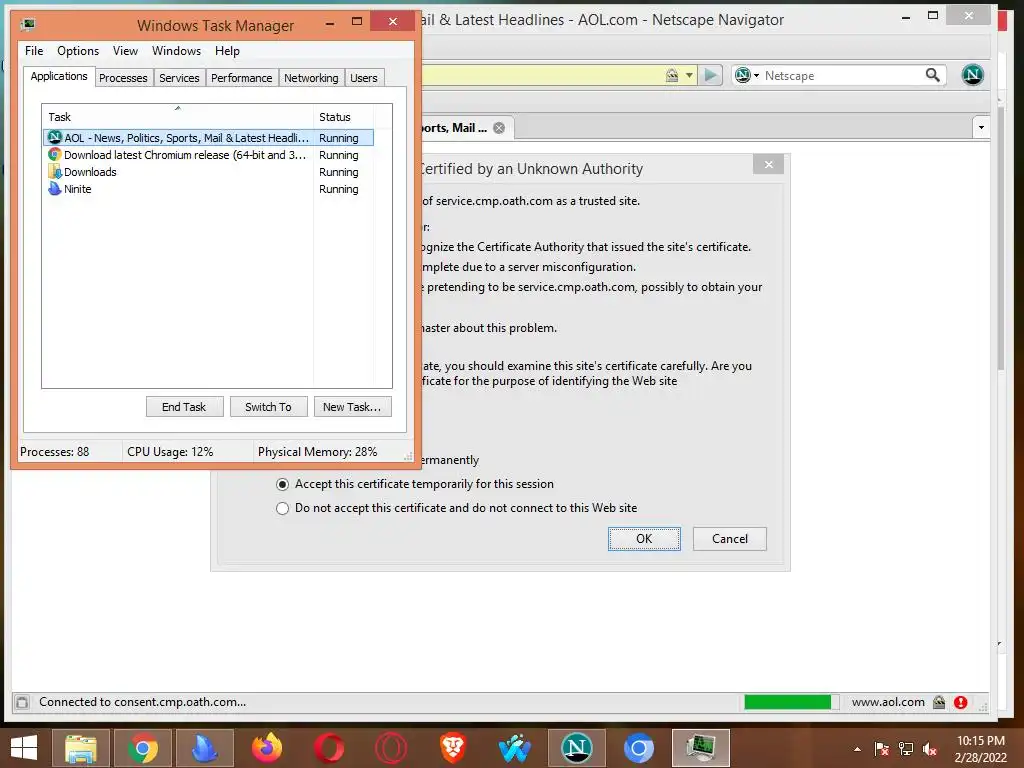1024x768 pixels.
Task: Open the solid red Opera icon on the taskbar
Action: (x=329, y=748)
